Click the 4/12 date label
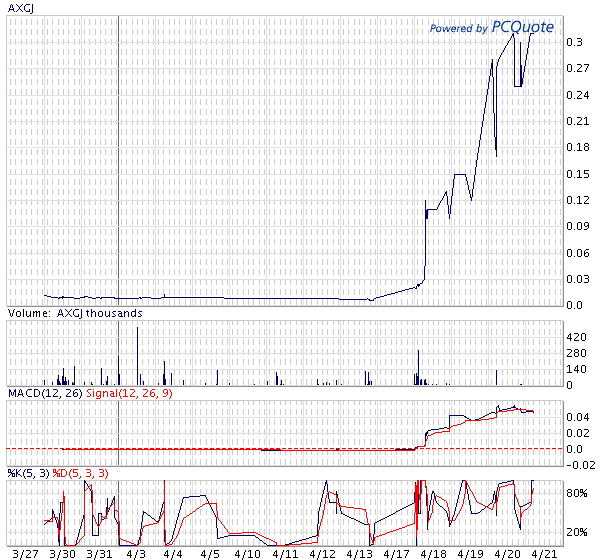Viewport: 600px width, 560px height. click(322, 554)
